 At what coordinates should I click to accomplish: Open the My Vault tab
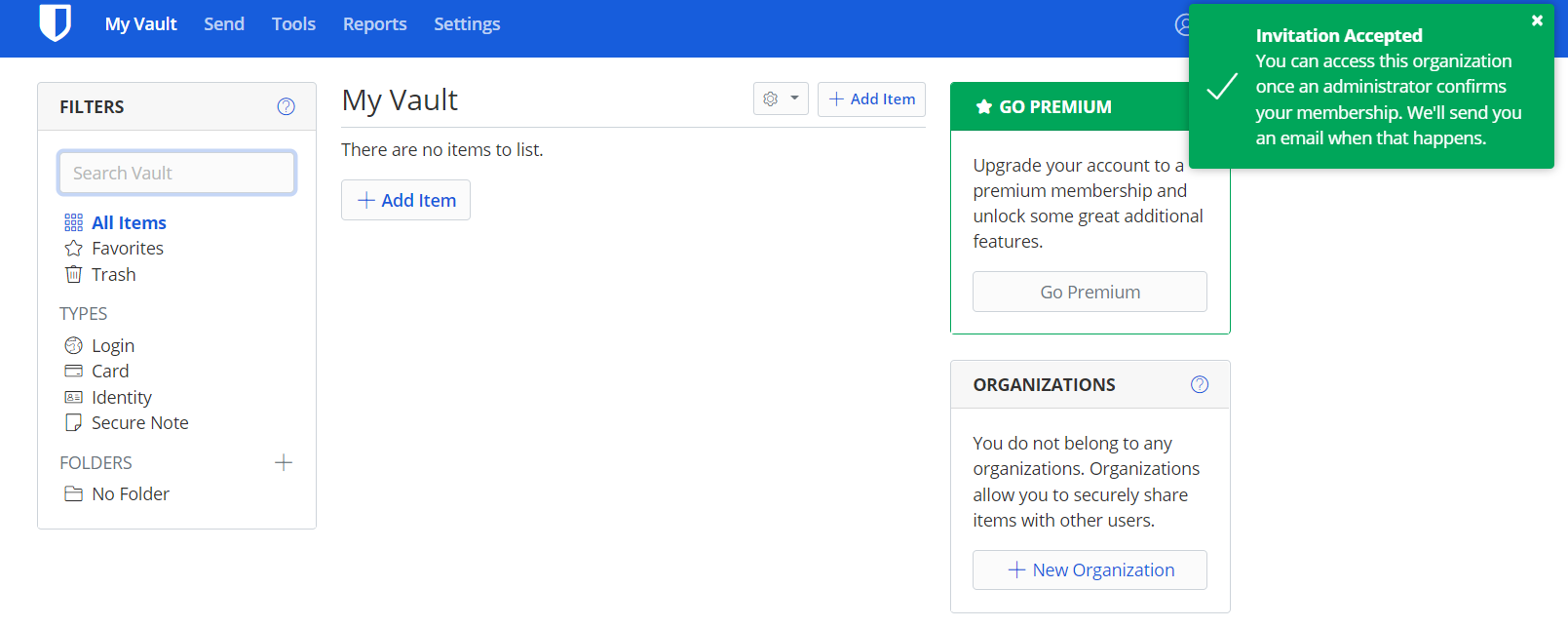(140, 24)
